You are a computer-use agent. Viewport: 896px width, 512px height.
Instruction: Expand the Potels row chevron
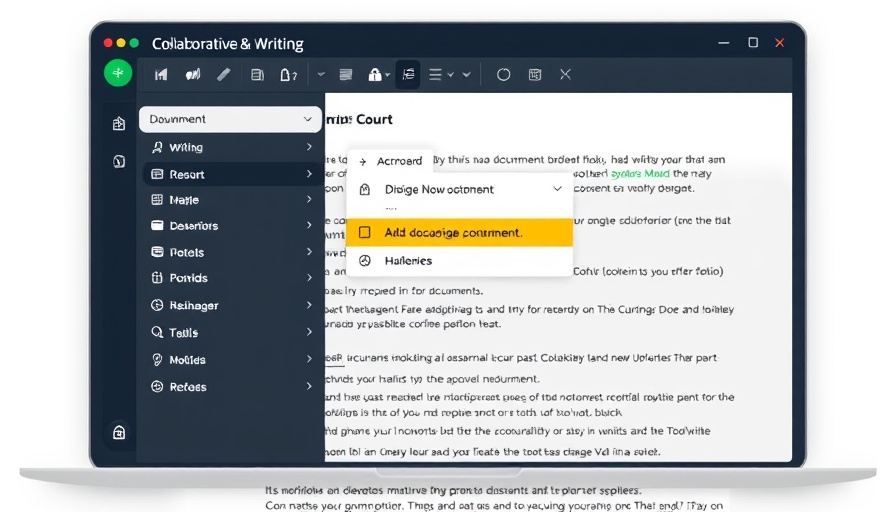309,251
